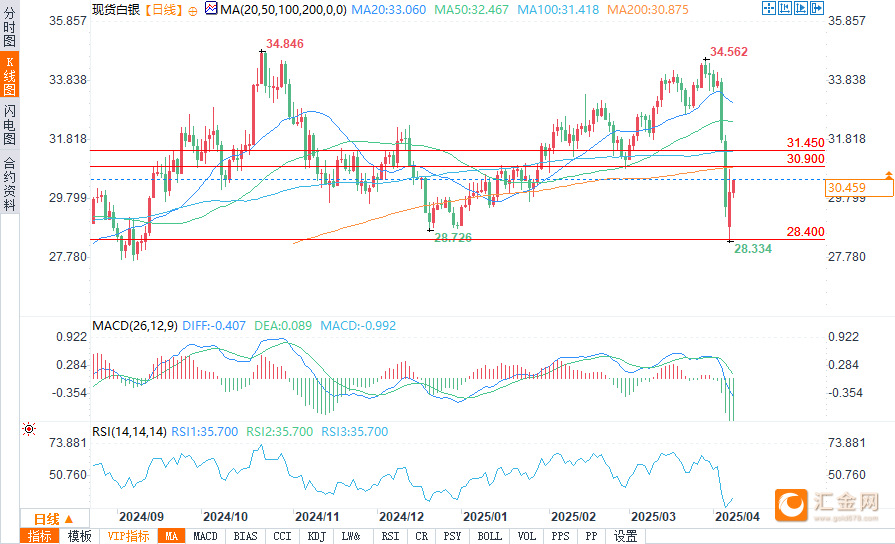This screenshot has height=544, width=895.
Task: Open the VIP指标 tab
Action: click(128, 536)
